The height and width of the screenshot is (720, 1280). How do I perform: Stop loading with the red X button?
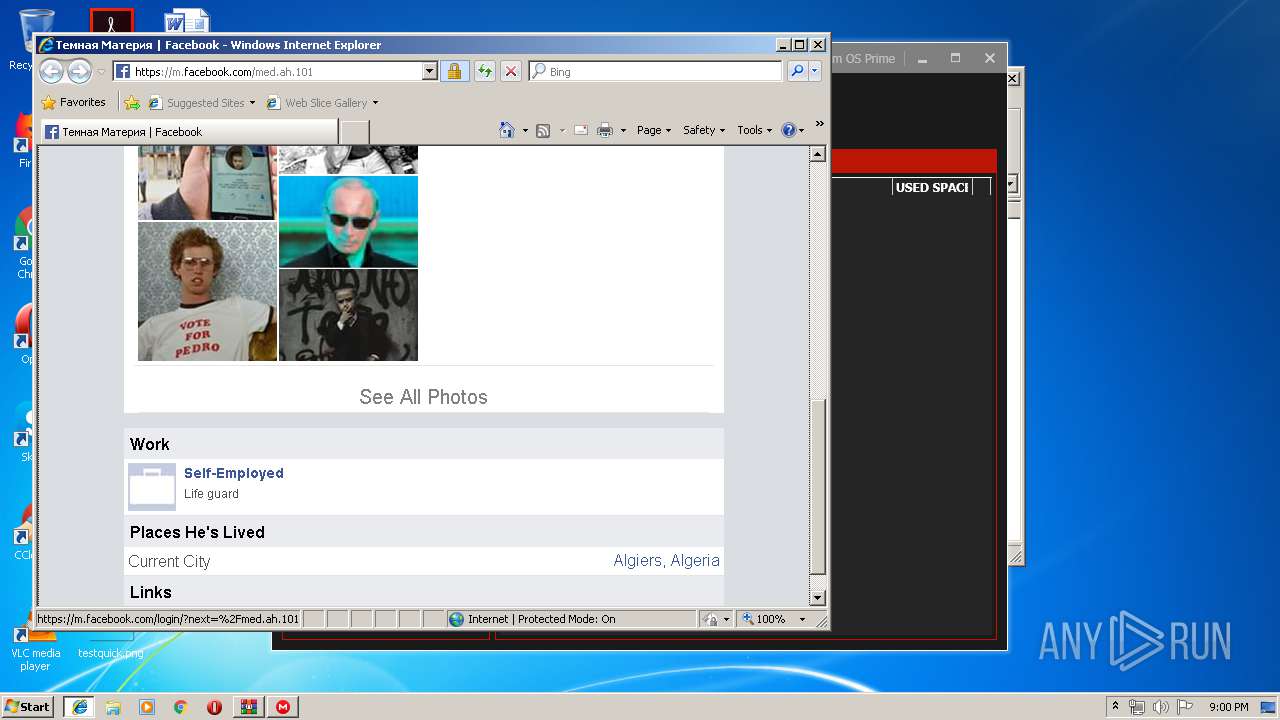click(x=510, y=71)
